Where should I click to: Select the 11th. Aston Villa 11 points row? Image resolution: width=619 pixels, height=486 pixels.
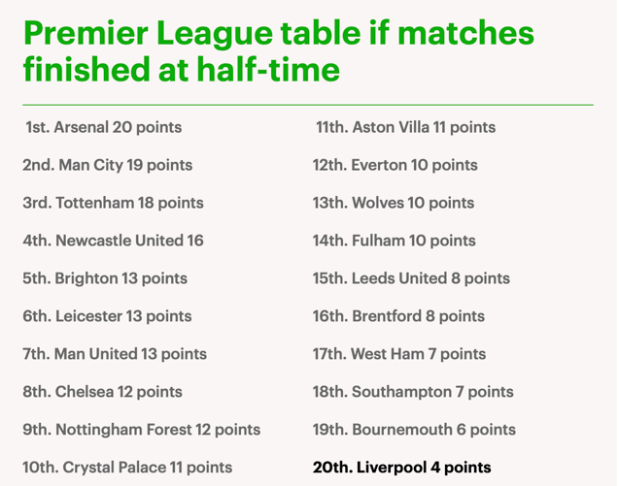(405, 128)
